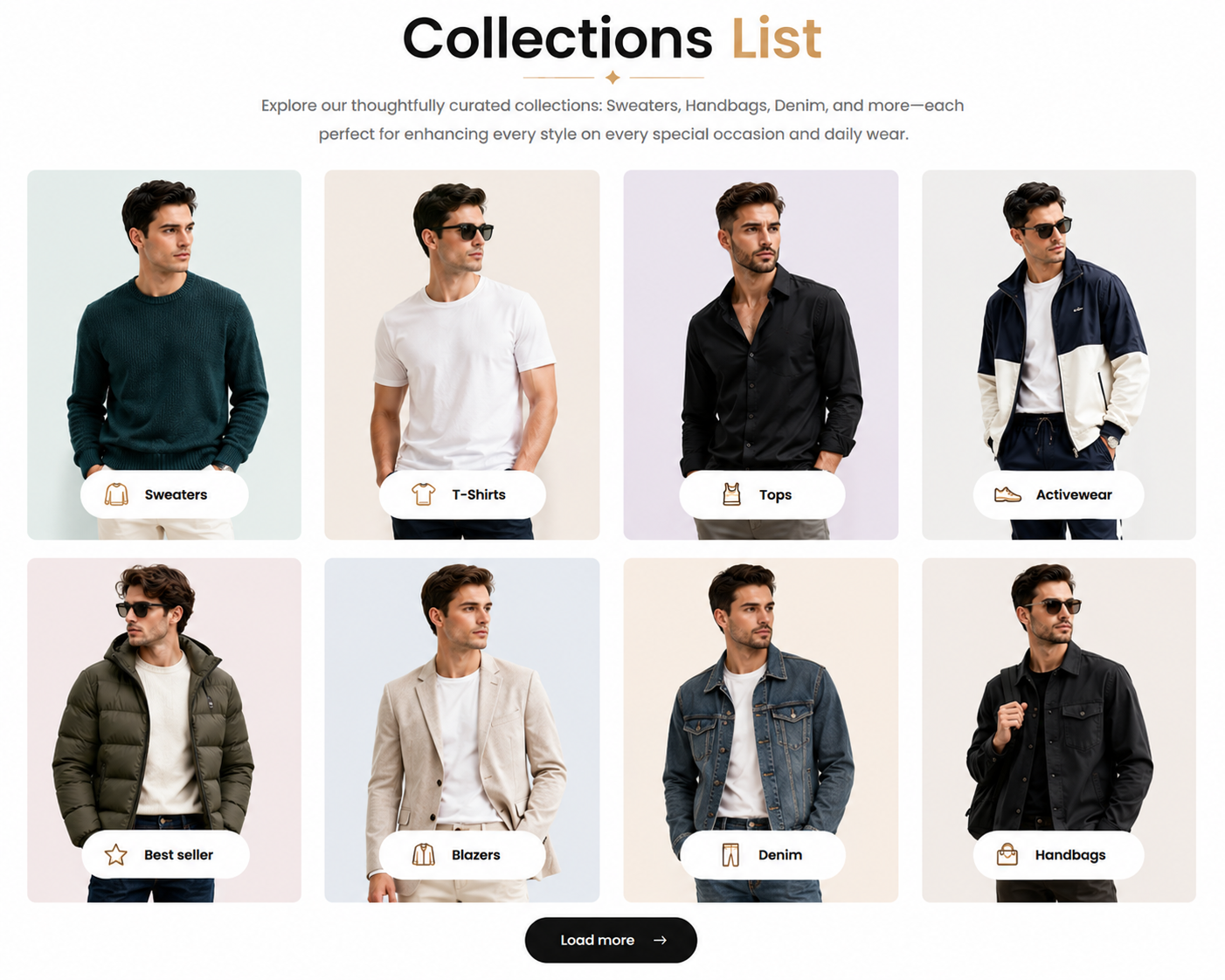Viewport: 1225px width, 980px height.
Task: Click the bag icon beside Handbags
Action: [1007, 854]
